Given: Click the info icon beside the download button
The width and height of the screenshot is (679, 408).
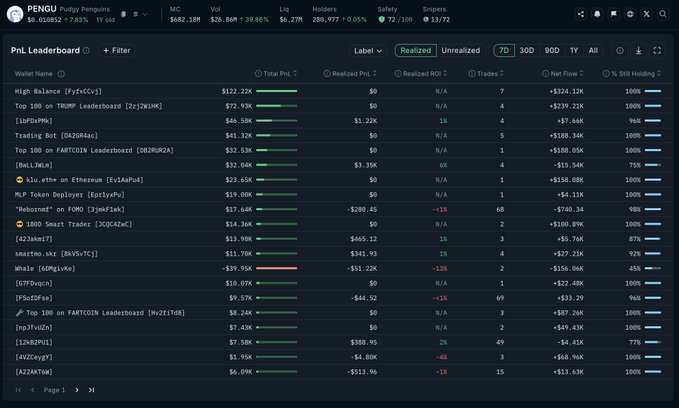Looking at the screenshot, I should click(x=620, y=51).
